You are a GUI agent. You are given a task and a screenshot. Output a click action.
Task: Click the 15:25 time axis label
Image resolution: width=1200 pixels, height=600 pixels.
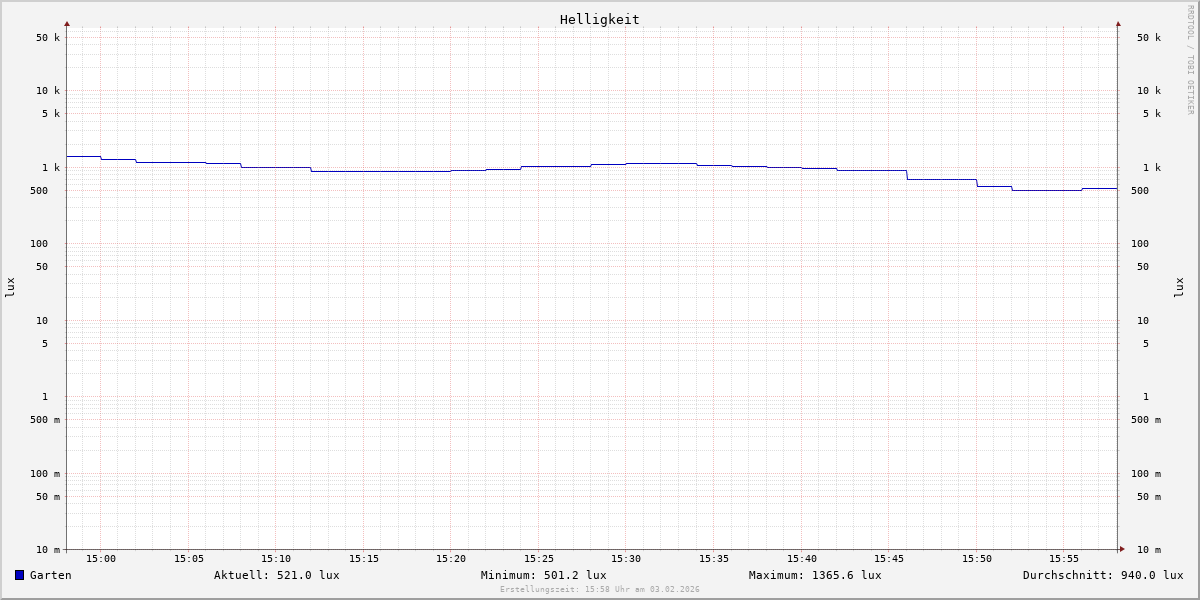point(539,559)
